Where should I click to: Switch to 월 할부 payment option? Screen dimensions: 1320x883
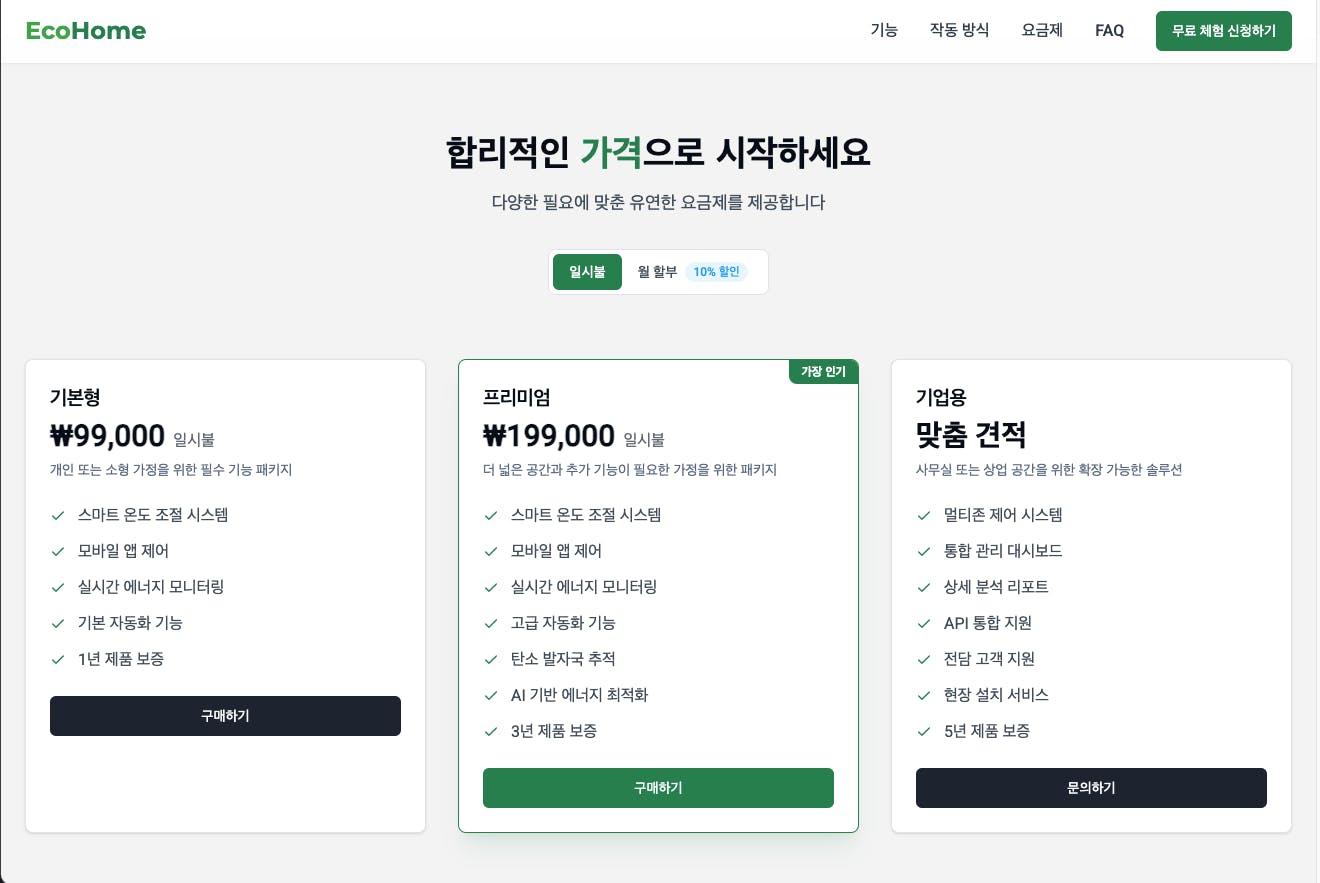point(657,272)
